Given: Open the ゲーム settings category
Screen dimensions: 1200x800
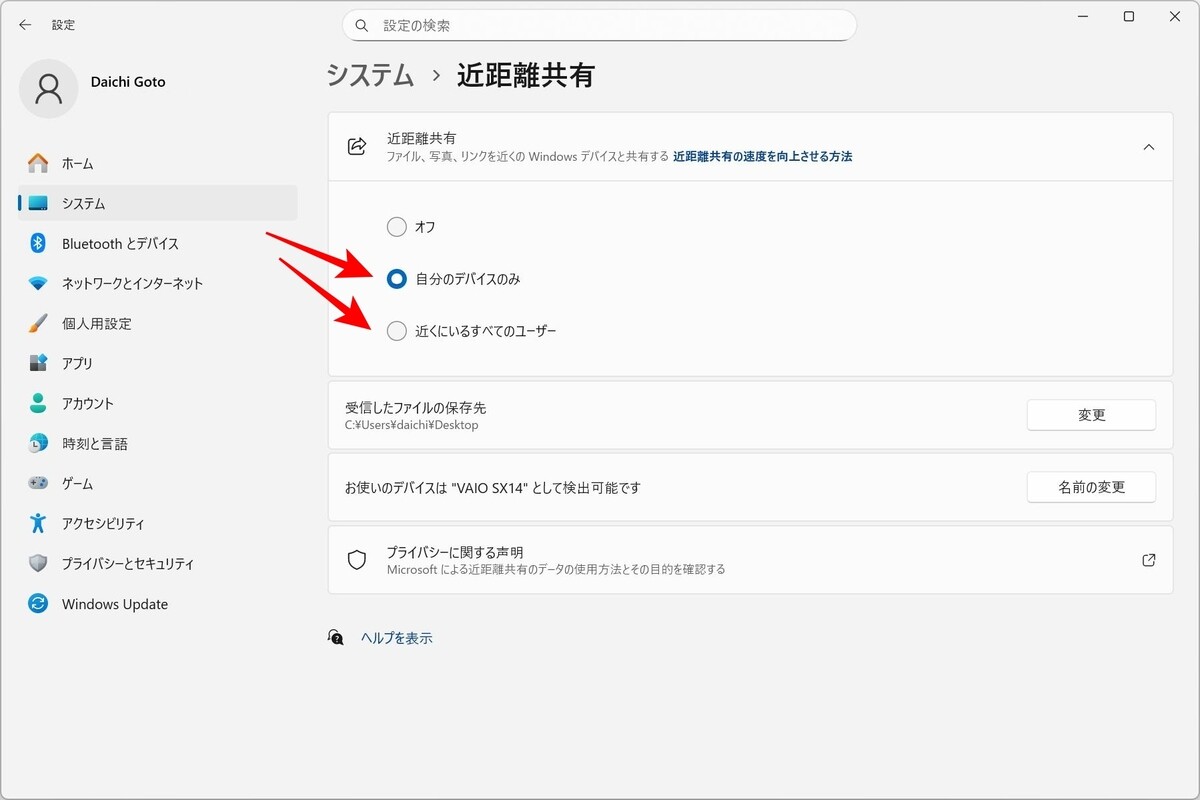Looking at the screenshot, I should tap(77, 483).
